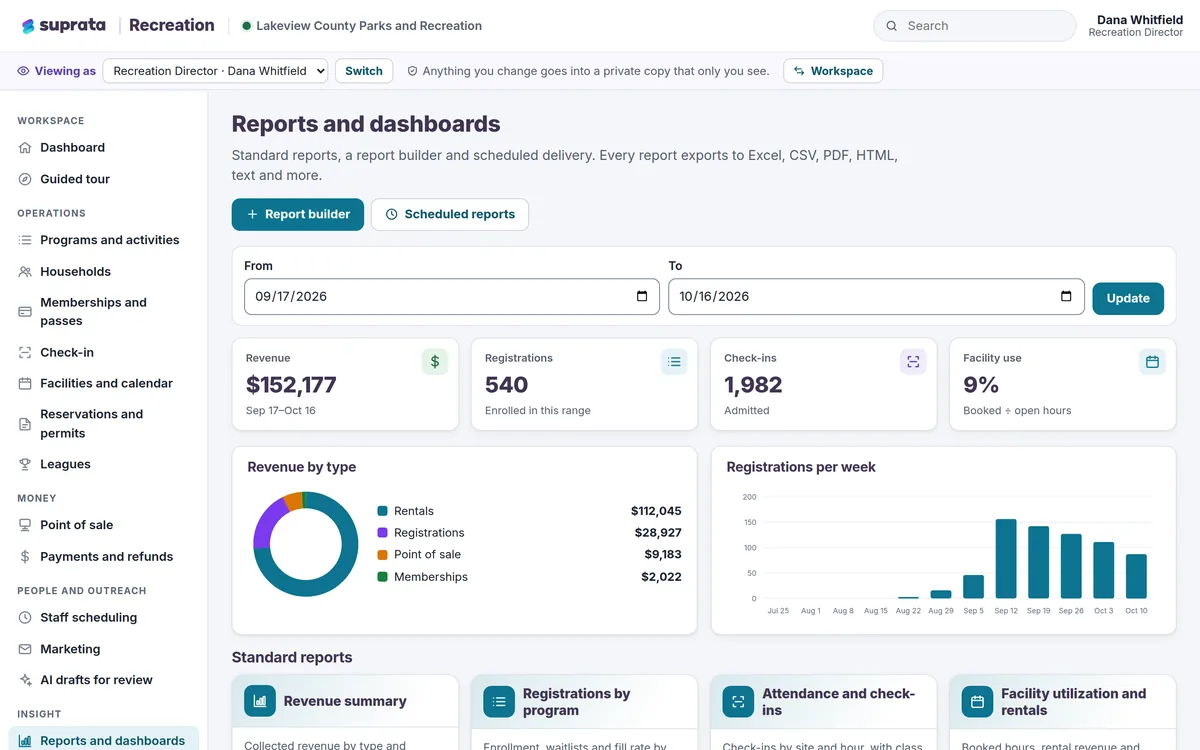This screenshot has height=750, width=1200.
Task: Click the Sep 12 bar in the chart
Action: click(1006, 559)
